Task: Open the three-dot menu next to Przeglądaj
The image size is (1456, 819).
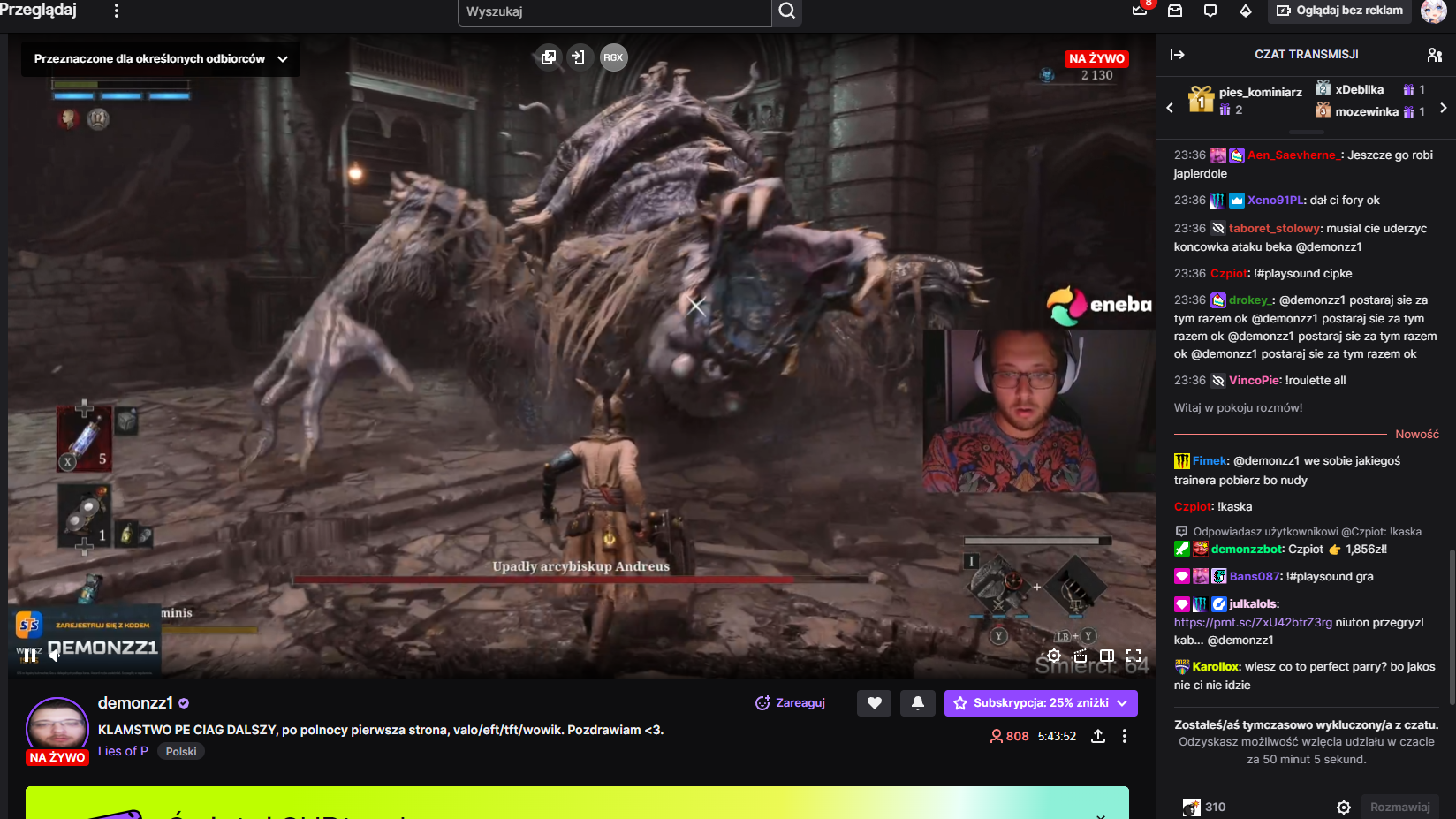Action: (x=117, y=11)
